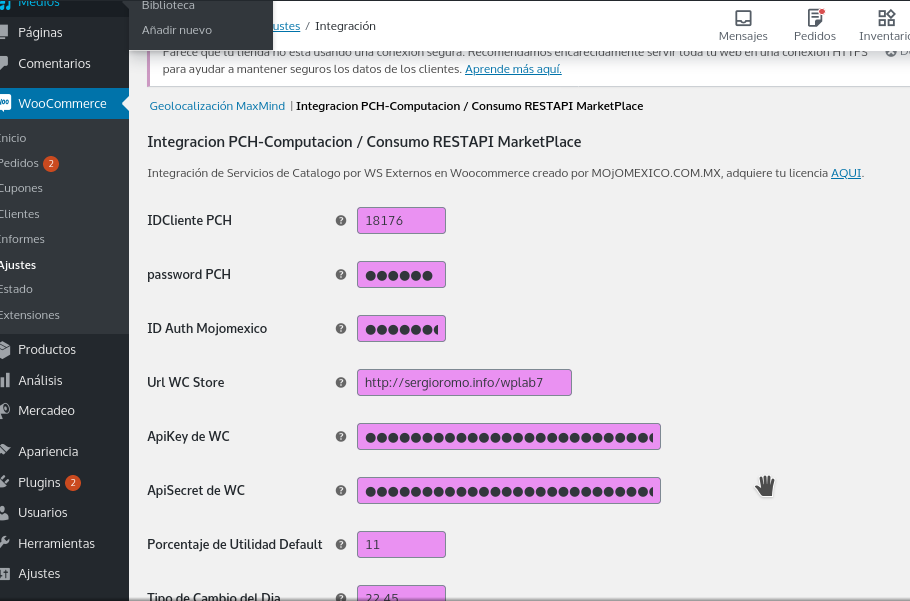The image size is (910, 601).
Task: Select Añadir nuevo in Medios flyout
Action: tap(177, 30)
